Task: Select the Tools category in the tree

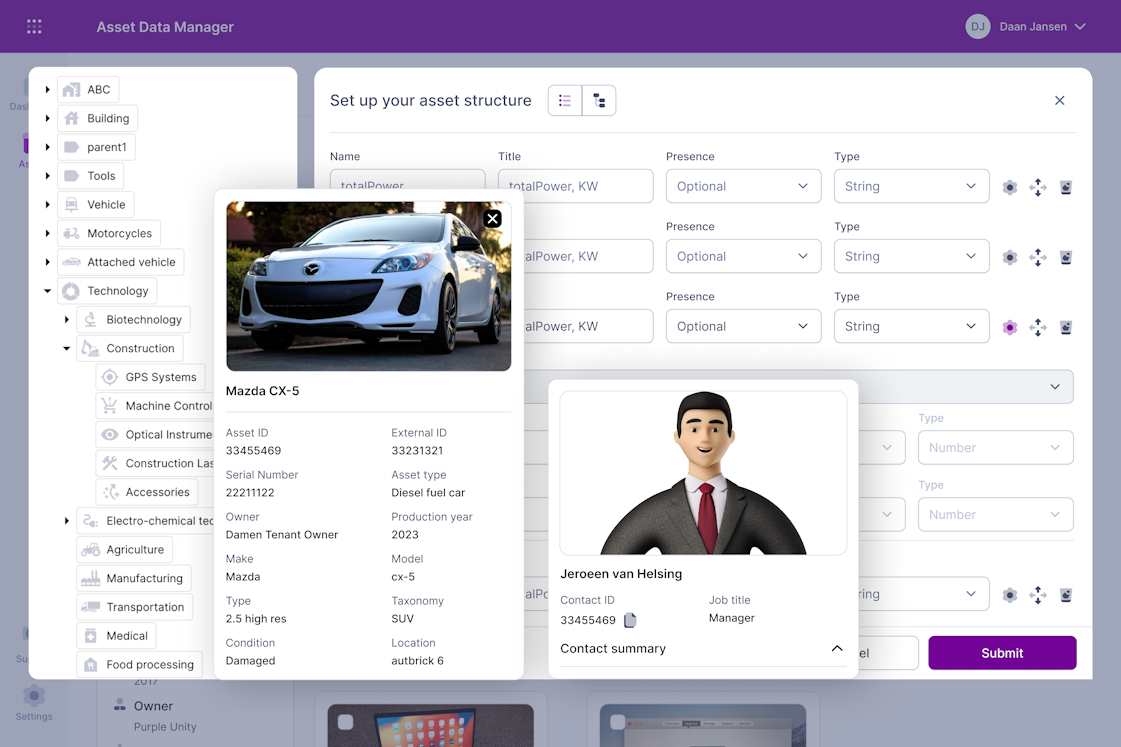Action: pos(90,176)
